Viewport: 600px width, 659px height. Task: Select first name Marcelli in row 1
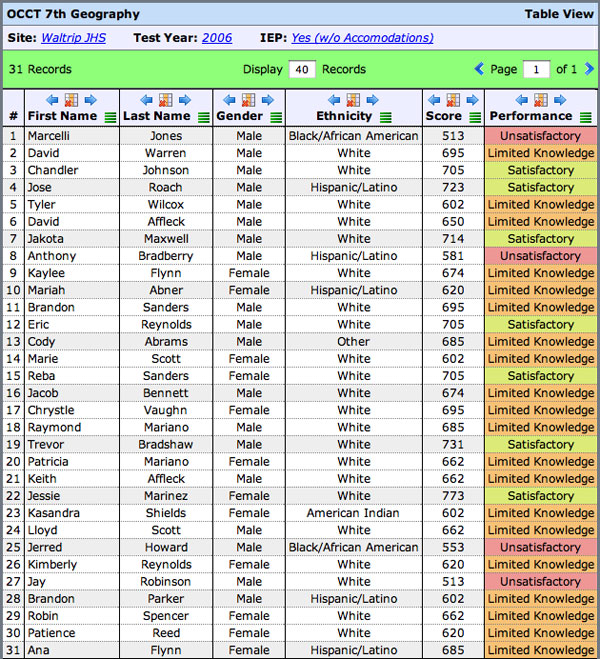tap(49, 136)
